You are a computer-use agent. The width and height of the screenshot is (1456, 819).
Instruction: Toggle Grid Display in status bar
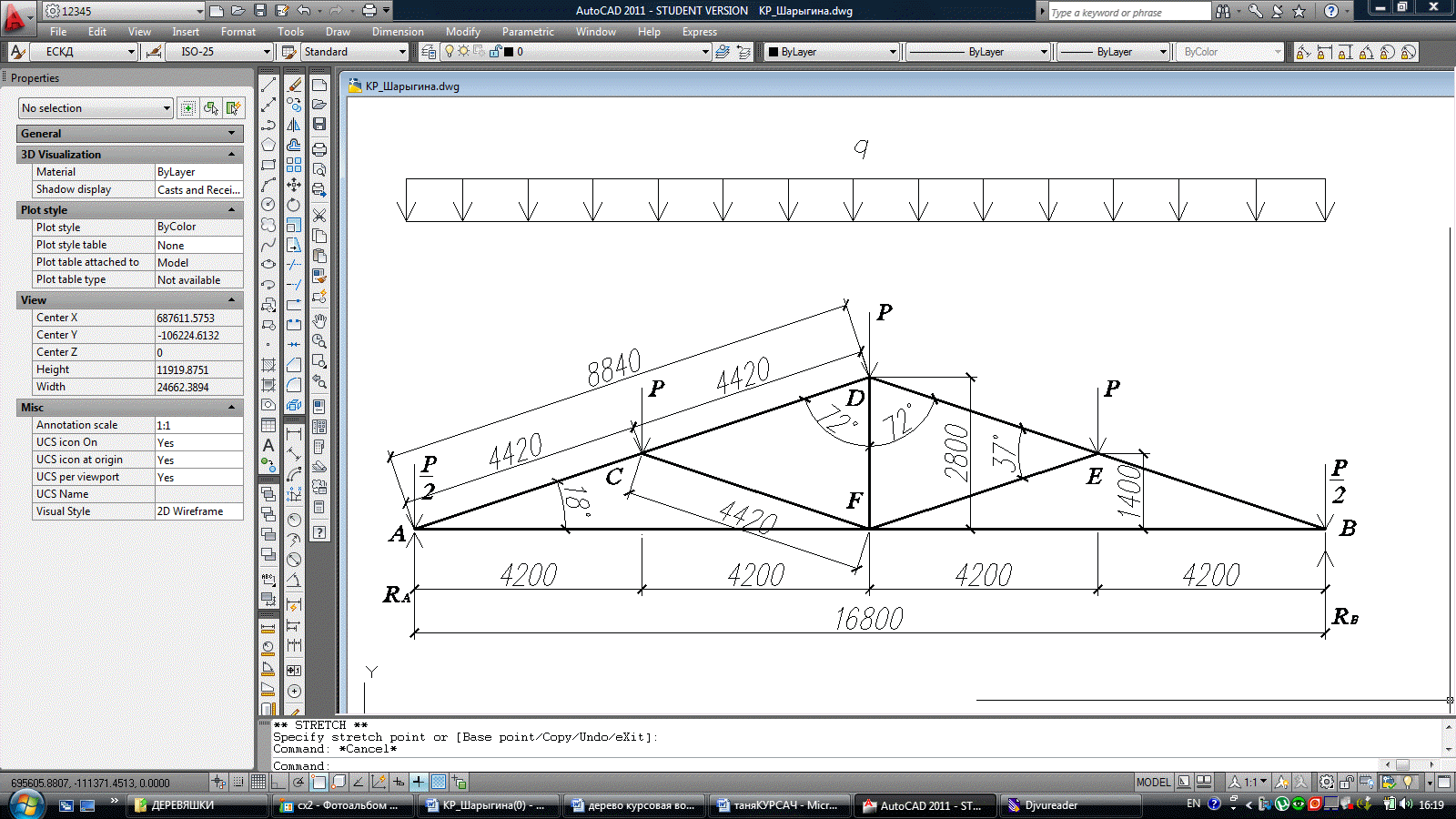click(x=258, y=782)
